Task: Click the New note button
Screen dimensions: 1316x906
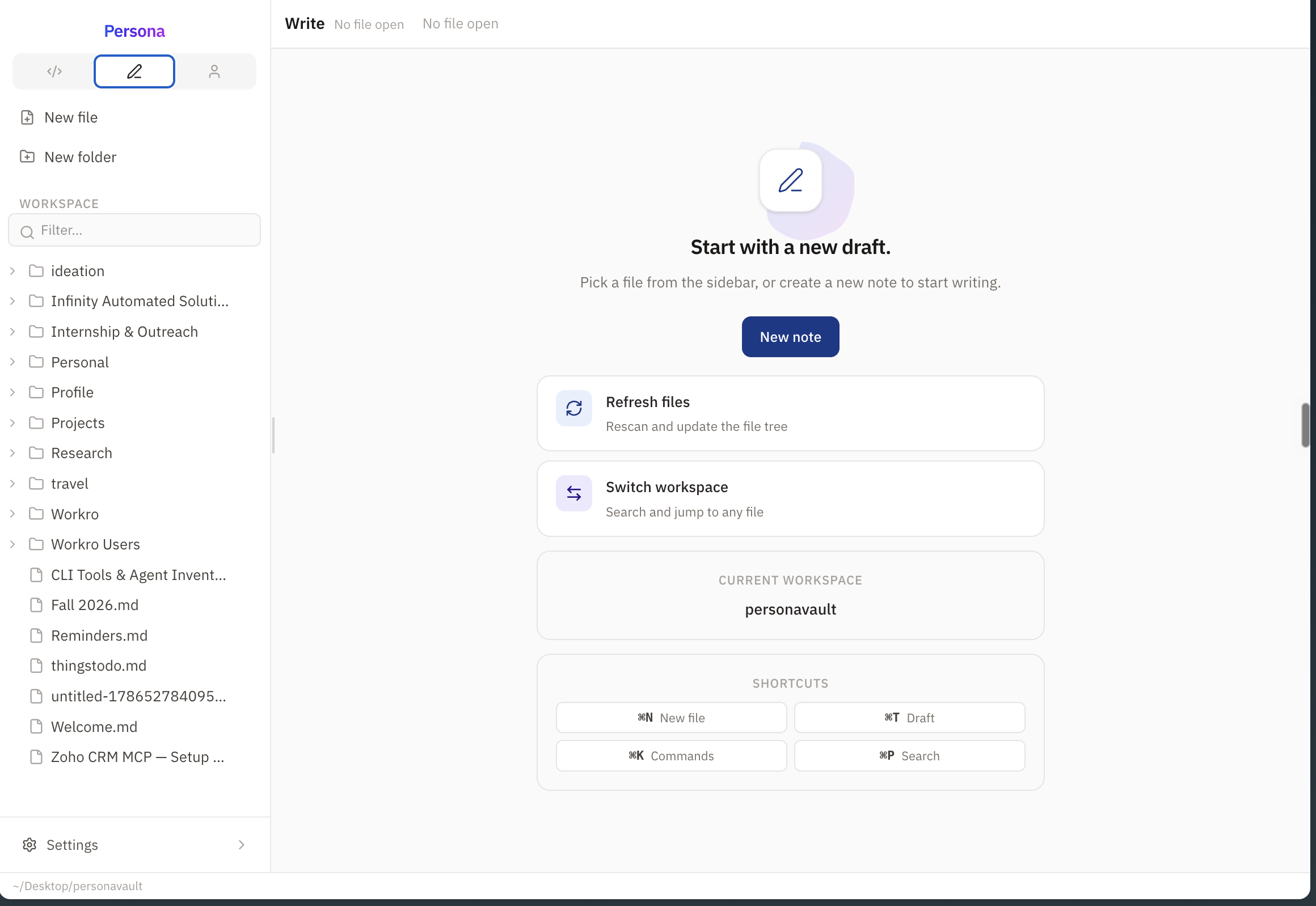Action: tap(790, 337)
